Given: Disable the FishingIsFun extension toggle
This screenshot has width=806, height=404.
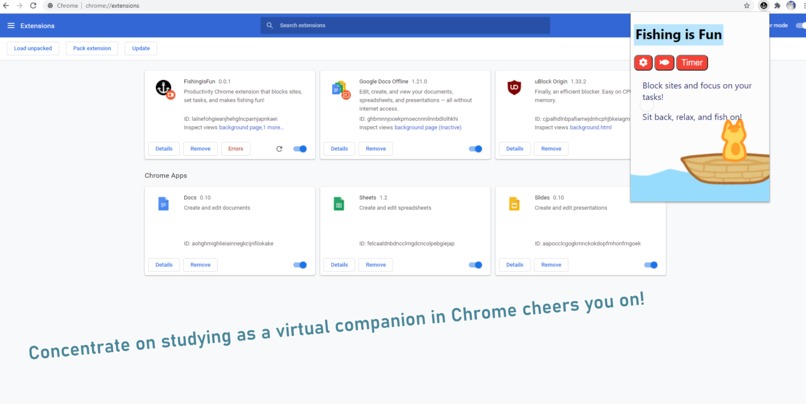Looking at the screenshot, I should 300,149.
